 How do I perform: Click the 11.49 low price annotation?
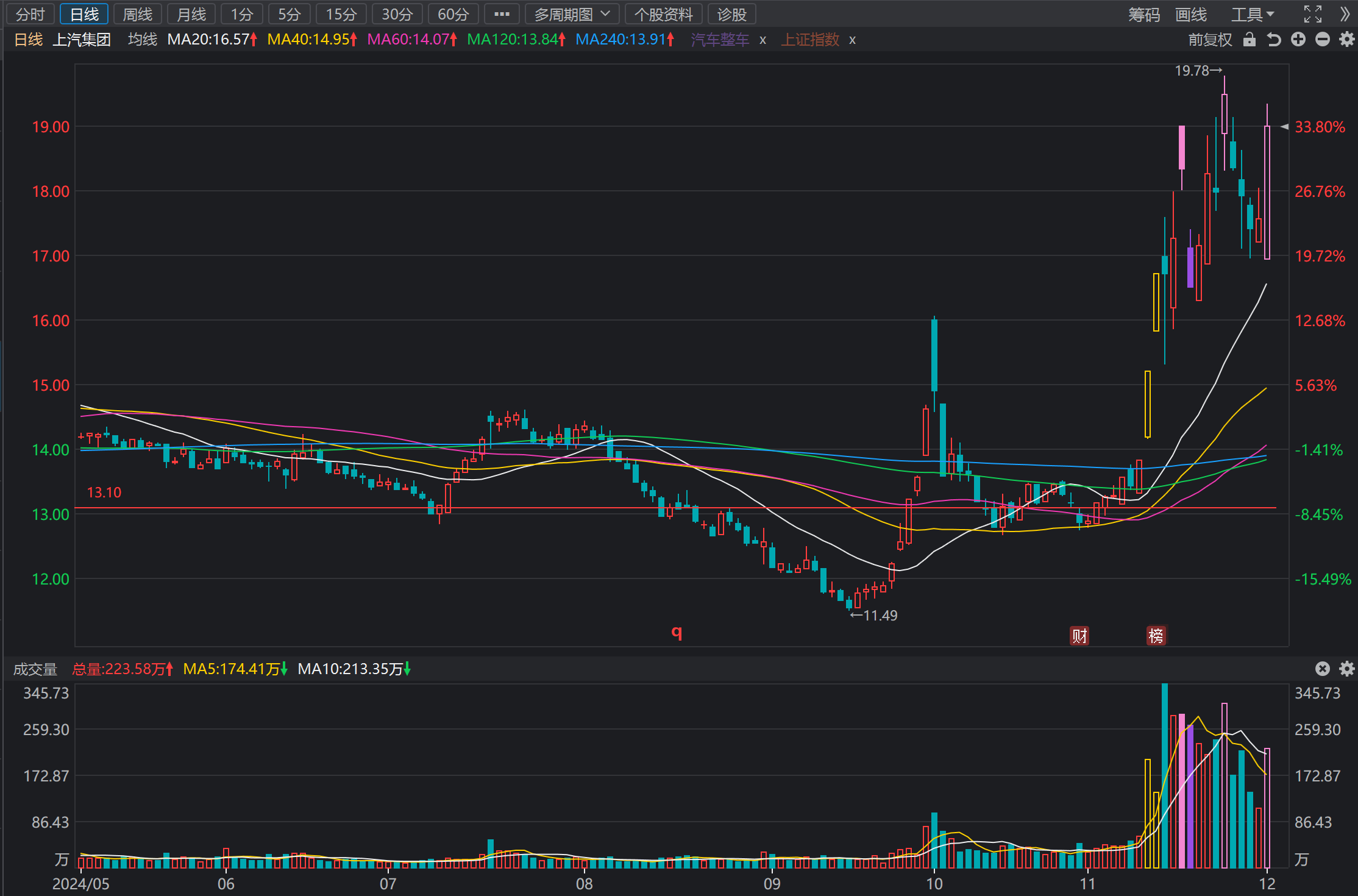873,616
